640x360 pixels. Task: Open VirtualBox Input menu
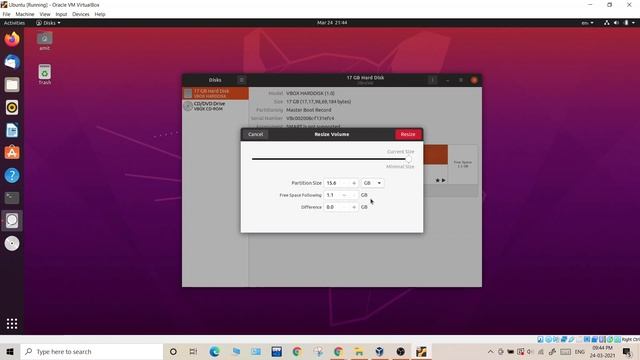coord(61,14)
